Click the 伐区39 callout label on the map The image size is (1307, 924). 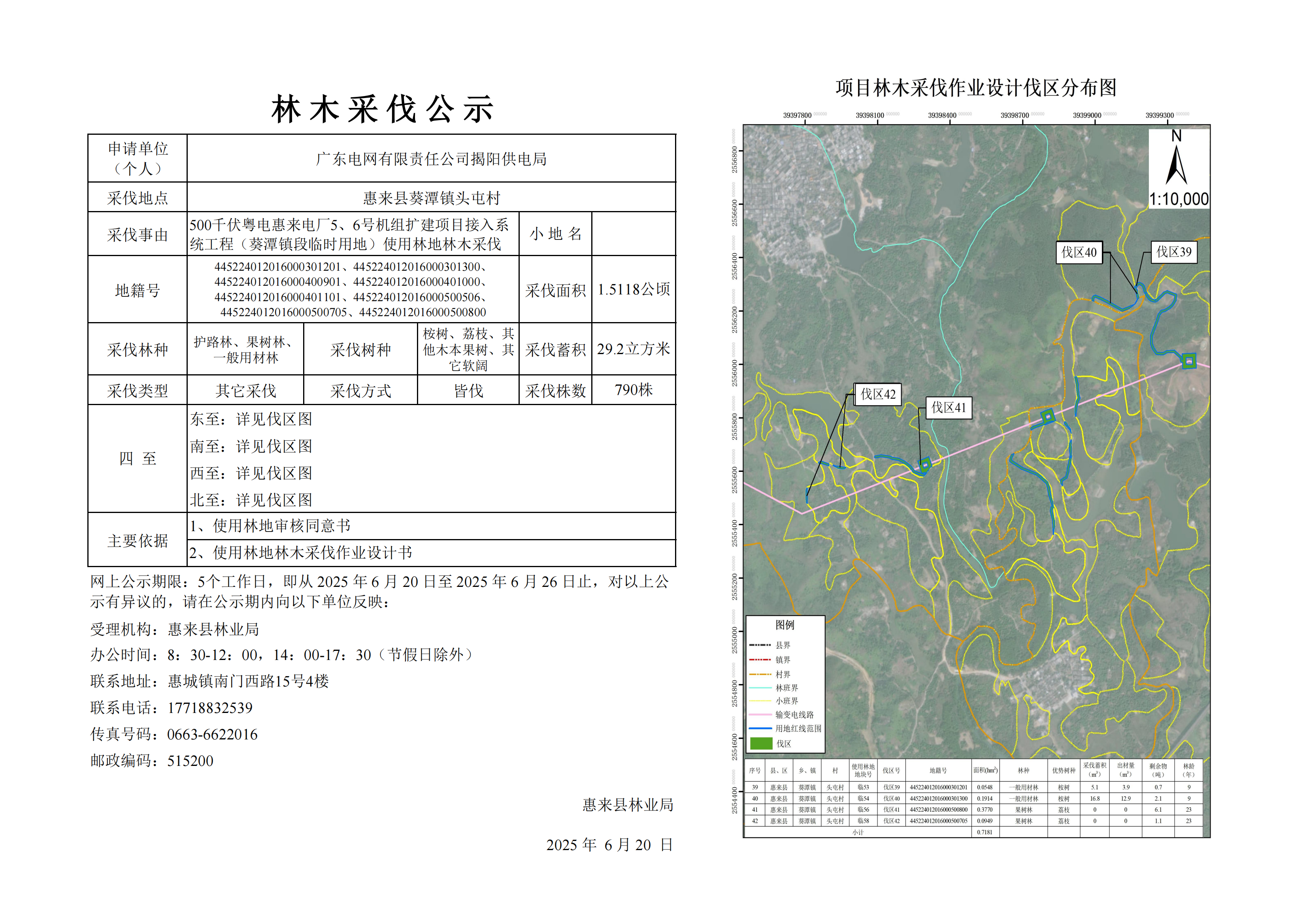click(1174, 252)
